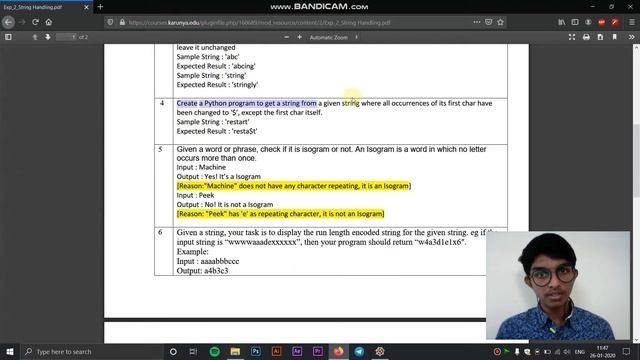Click text "Input : Machine"

pyautogui.click(x=201, y=167)
